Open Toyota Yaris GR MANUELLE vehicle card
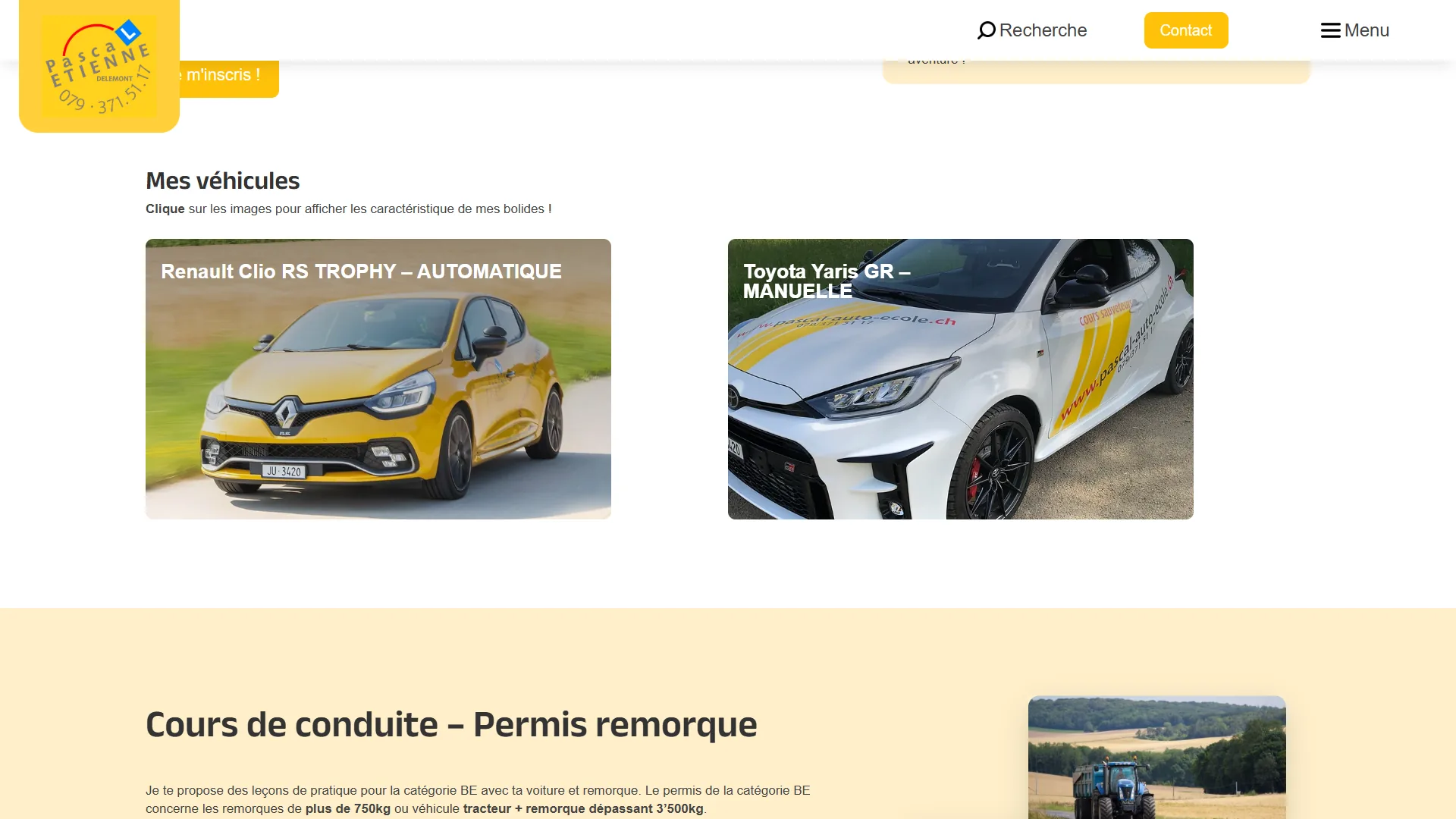The image size is (1456, 819). (961, 379)
